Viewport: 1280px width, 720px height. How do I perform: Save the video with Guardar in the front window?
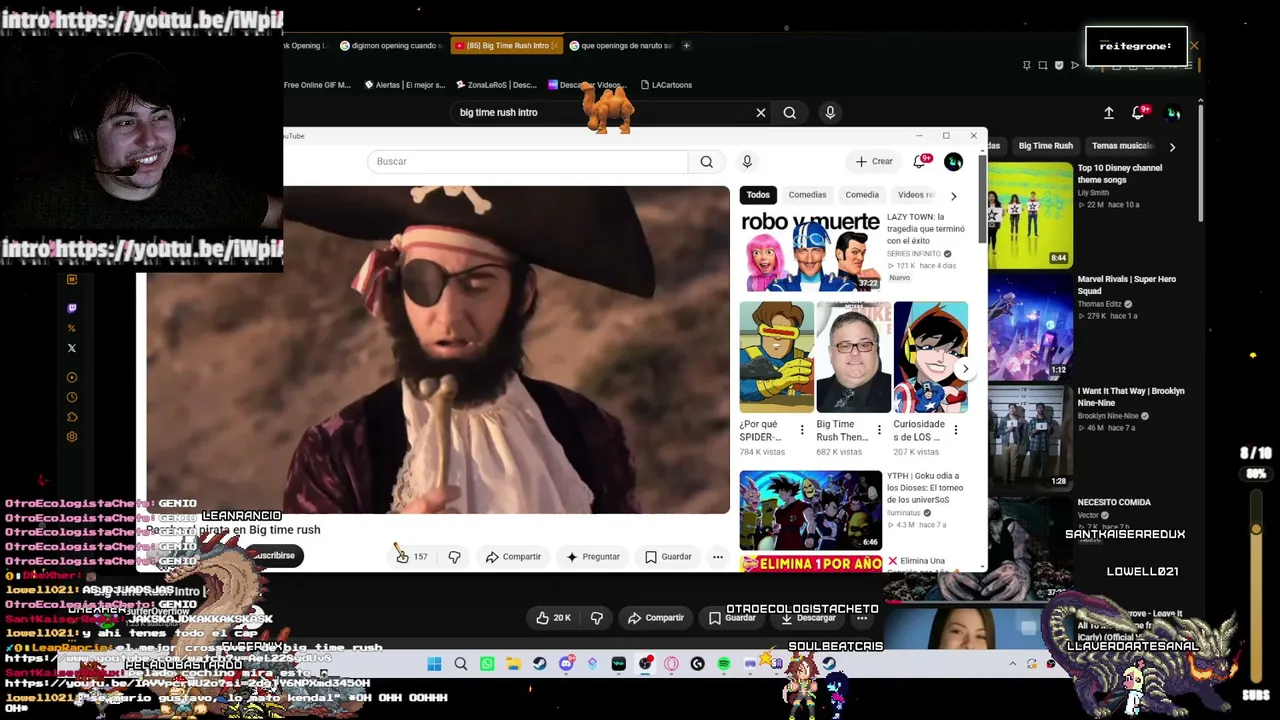pos(668,557)
